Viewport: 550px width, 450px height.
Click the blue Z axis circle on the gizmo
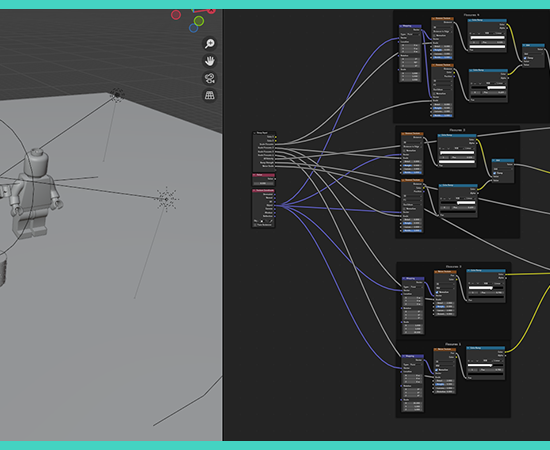[193, 28]
